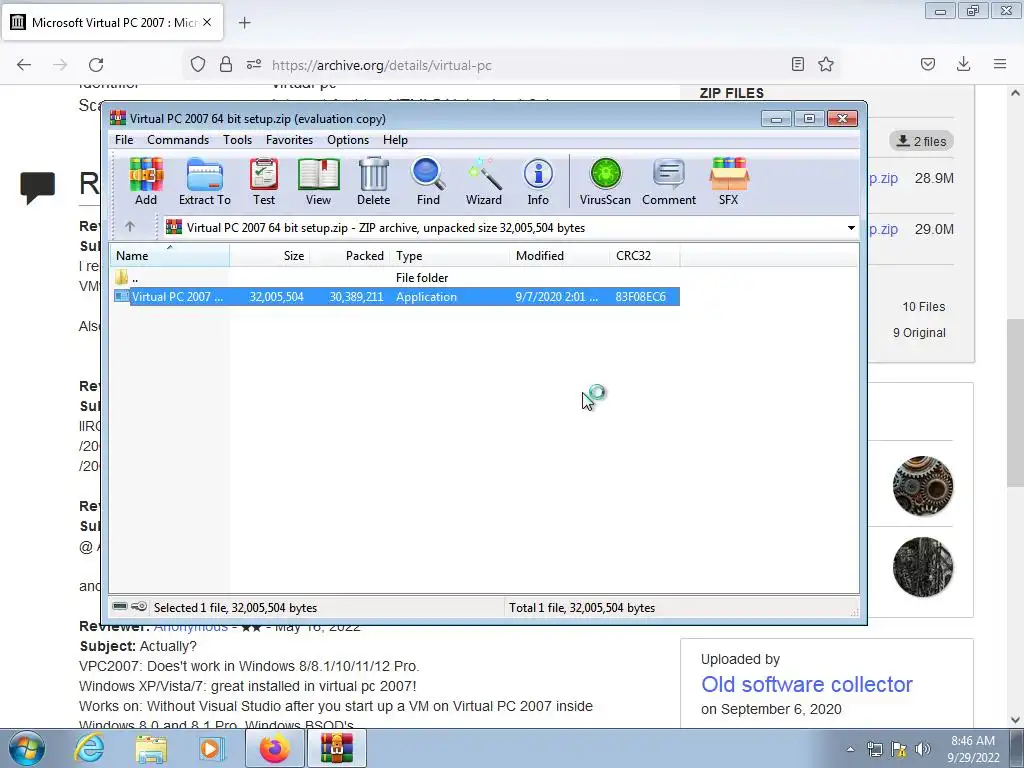Delete selected file with trash icon
Viewport: 1024px width, 768px height.
pyautogui.click(x=374, y=182)
